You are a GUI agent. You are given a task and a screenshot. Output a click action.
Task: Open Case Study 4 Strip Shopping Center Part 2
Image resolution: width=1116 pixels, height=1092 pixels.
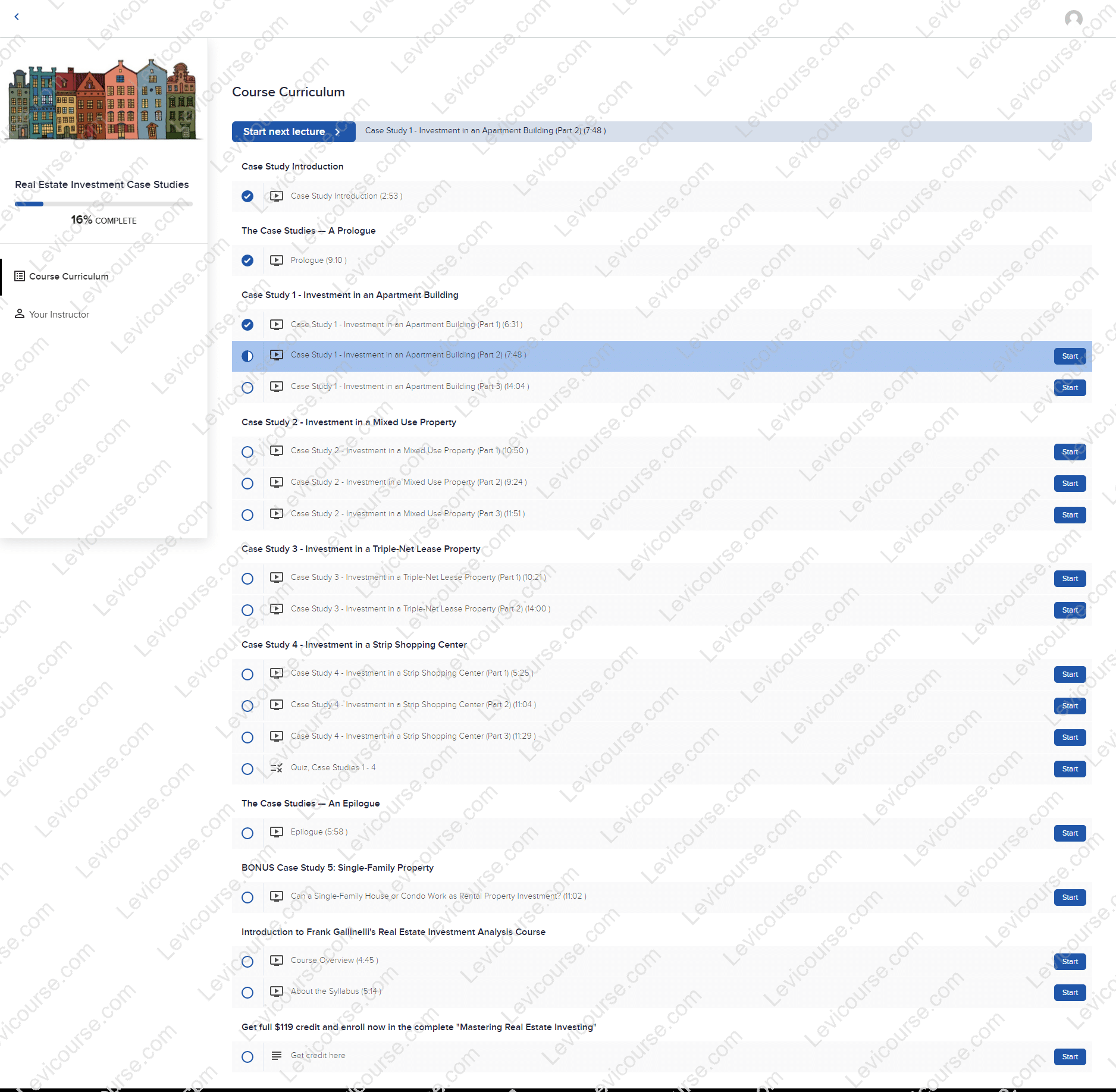(x=413, y=705)
